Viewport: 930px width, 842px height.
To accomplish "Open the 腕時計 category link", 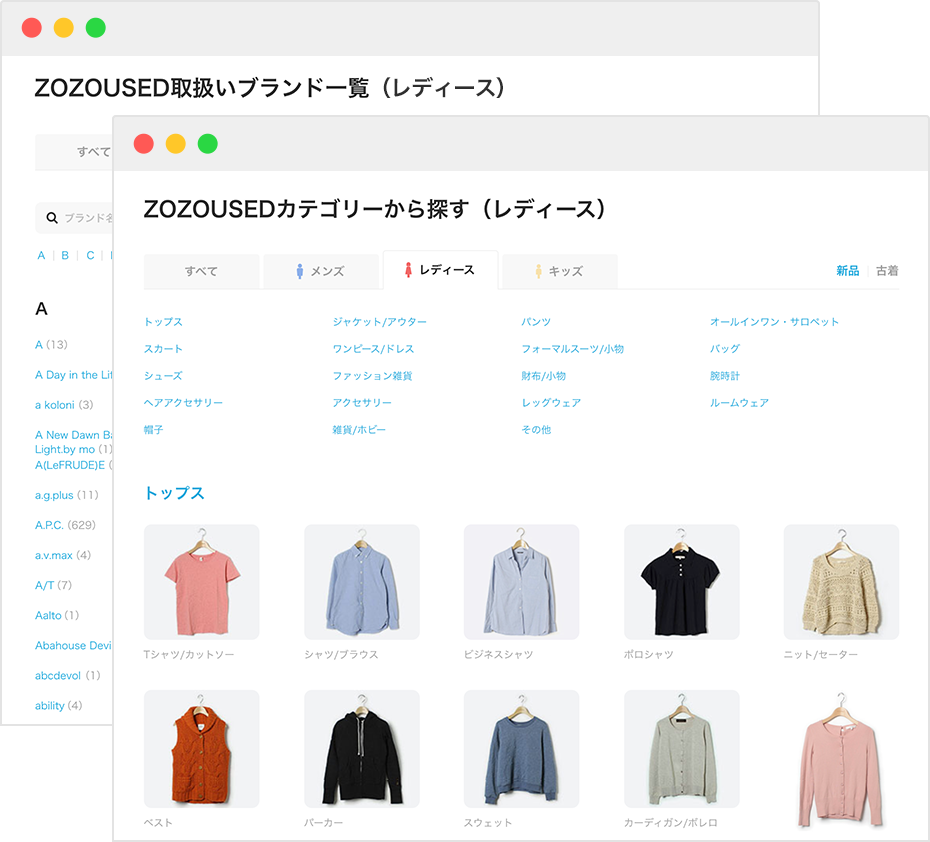I will [725, 376].
